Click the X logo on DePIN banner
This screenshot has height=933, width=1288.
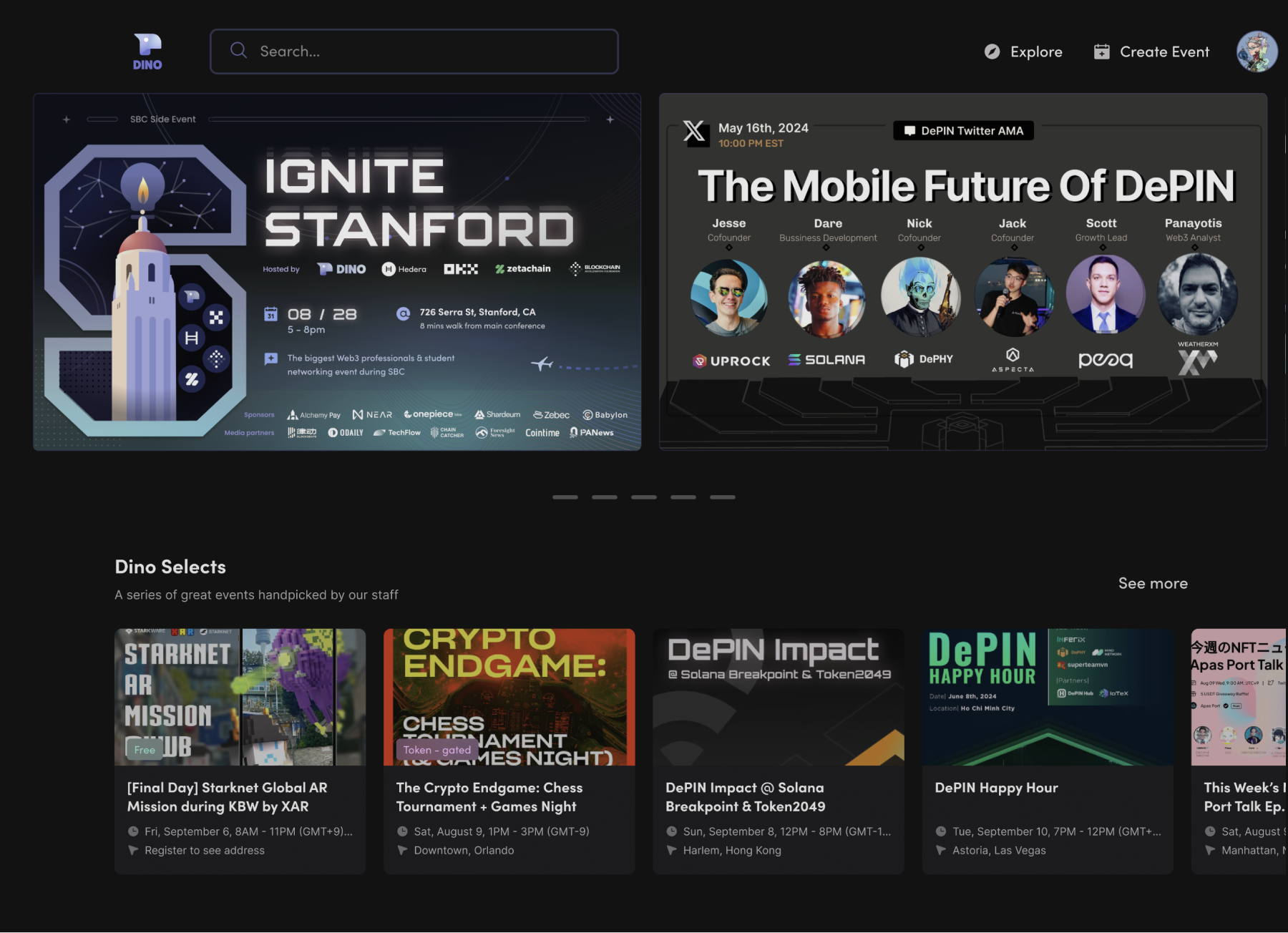tap(694, 132)
